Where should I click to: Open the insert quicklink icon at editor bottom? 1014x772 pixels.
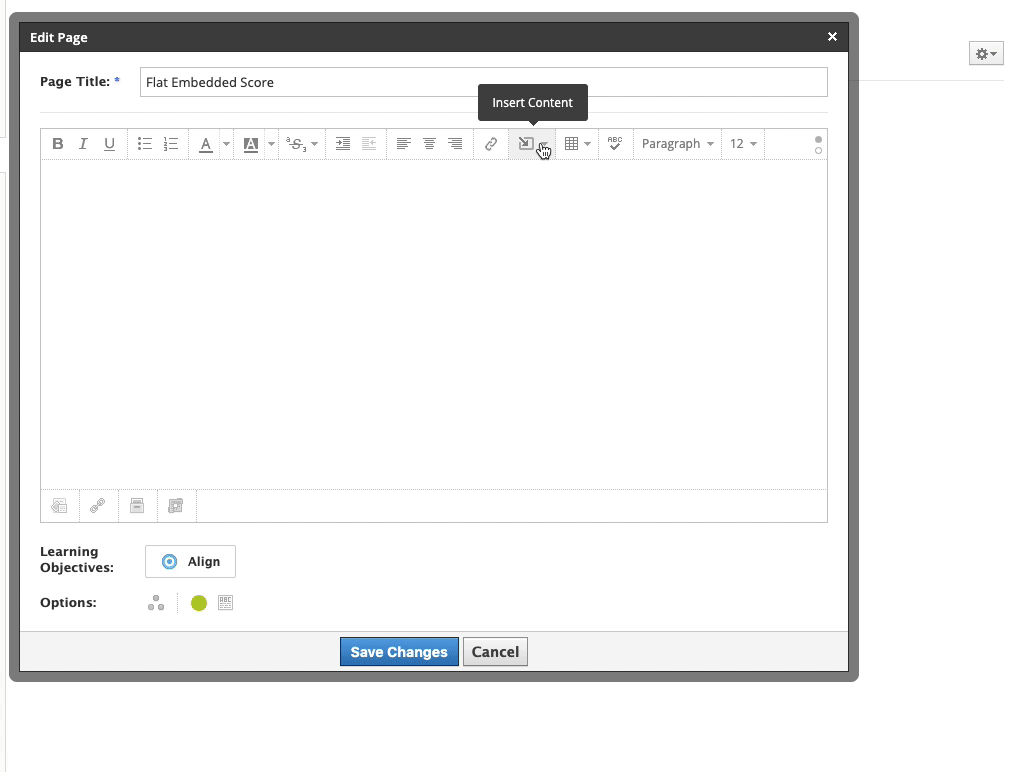pyautogui.click(x=97, y=505)
